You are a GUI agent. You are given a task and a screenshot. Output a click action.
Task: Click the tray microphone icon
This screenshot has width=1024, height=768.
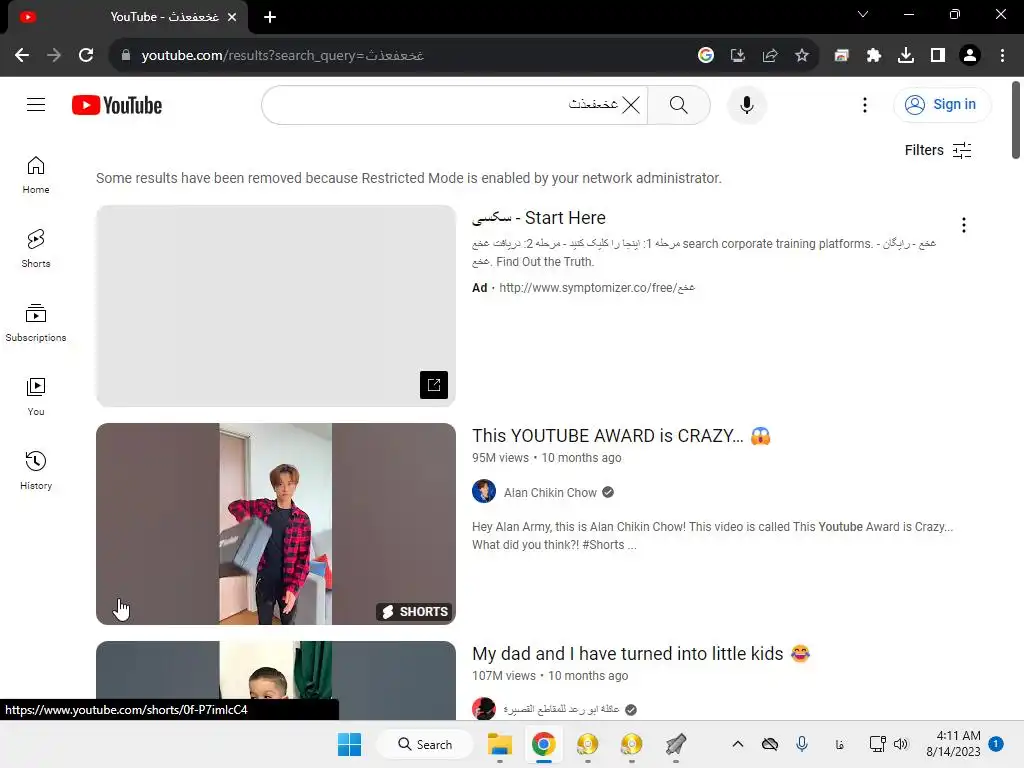click(802, 744)
